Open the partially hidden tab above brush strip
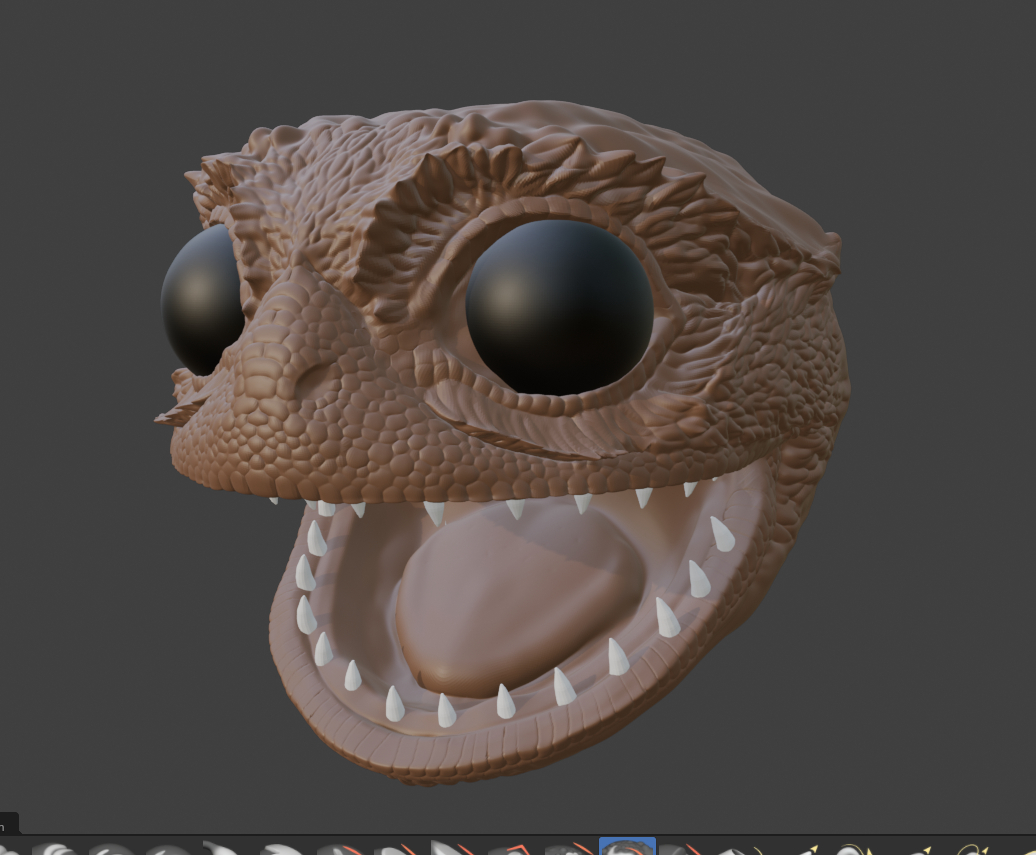This screenshot has width=1036, height=855. (8, 825)
